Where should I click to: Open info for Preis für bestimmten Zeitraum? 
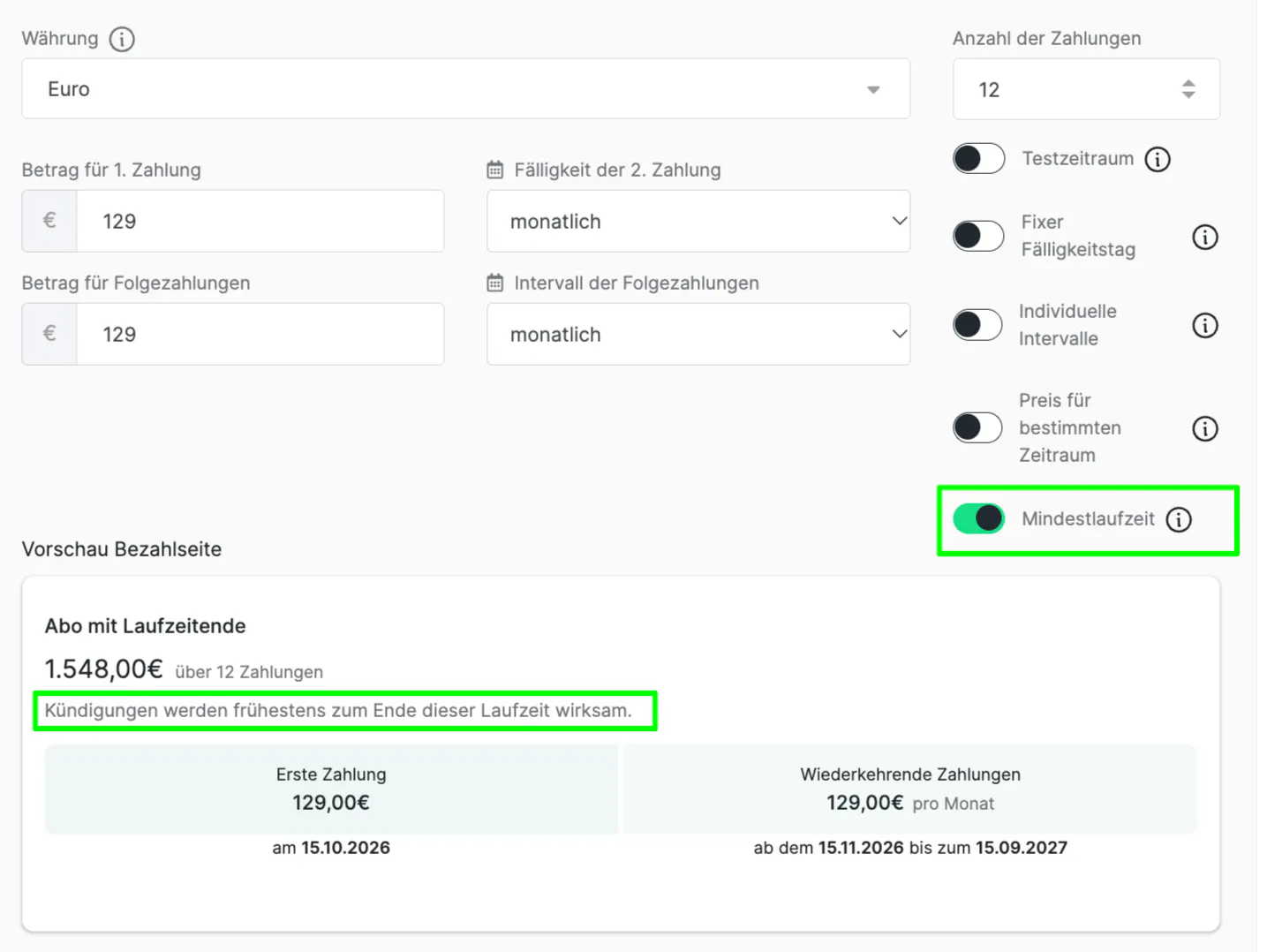click(1205, 428)
